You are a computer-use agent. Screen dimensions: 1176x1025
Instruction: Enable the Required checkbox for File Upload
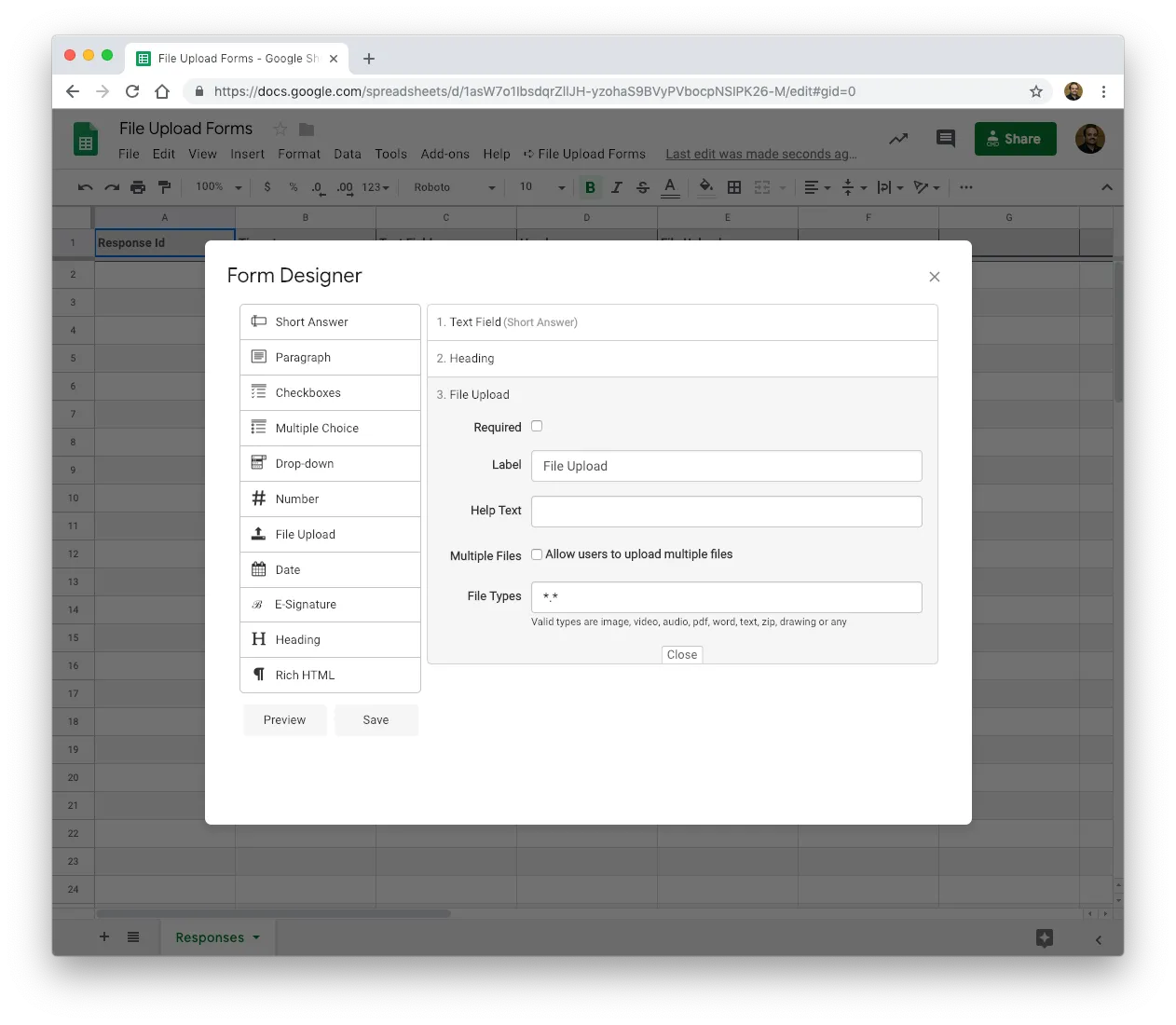[x=537, y=426]
